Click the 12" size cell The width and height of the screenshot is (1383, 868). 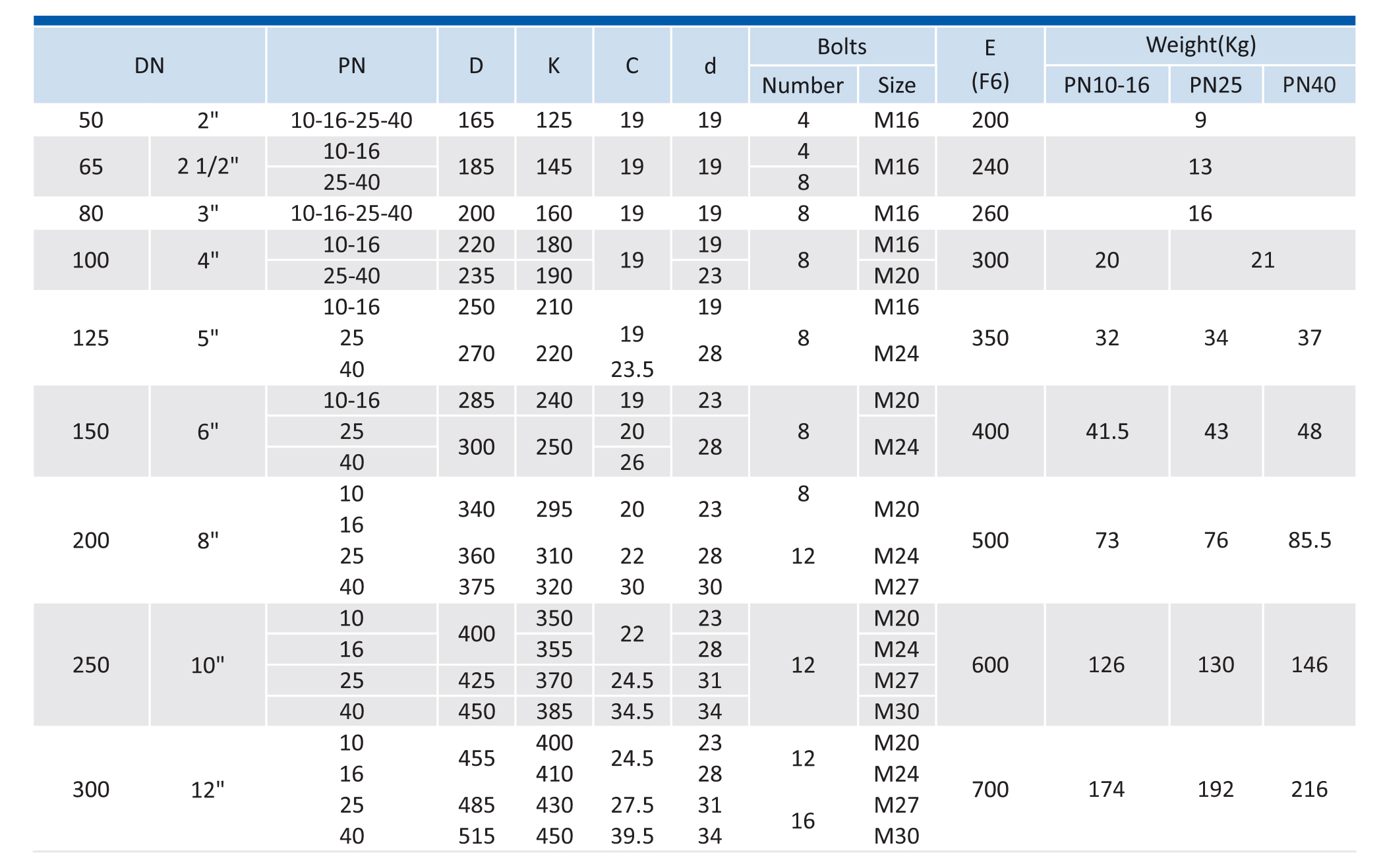coord(208,789)
